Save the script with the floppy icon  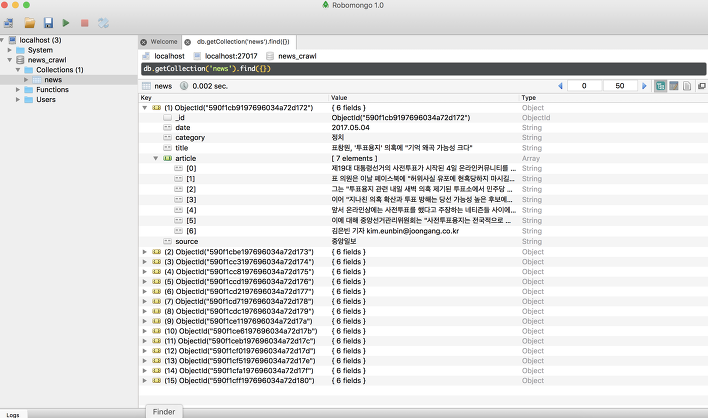click(x=48, y=23)
